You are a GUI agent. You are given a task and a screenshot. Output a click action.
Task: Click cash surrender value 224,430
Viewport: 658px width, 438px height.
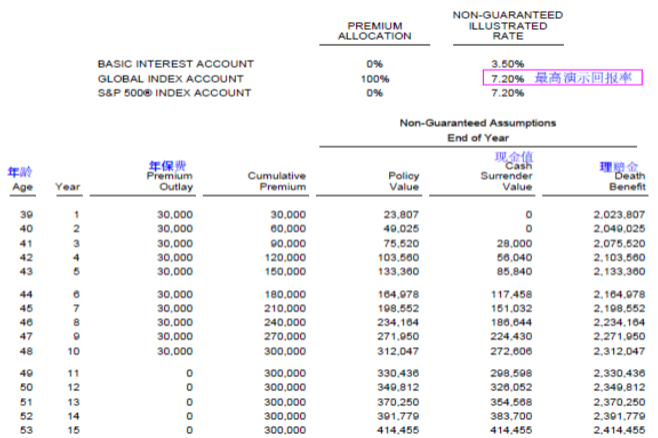pyautogui.click(x=512, y=337)
